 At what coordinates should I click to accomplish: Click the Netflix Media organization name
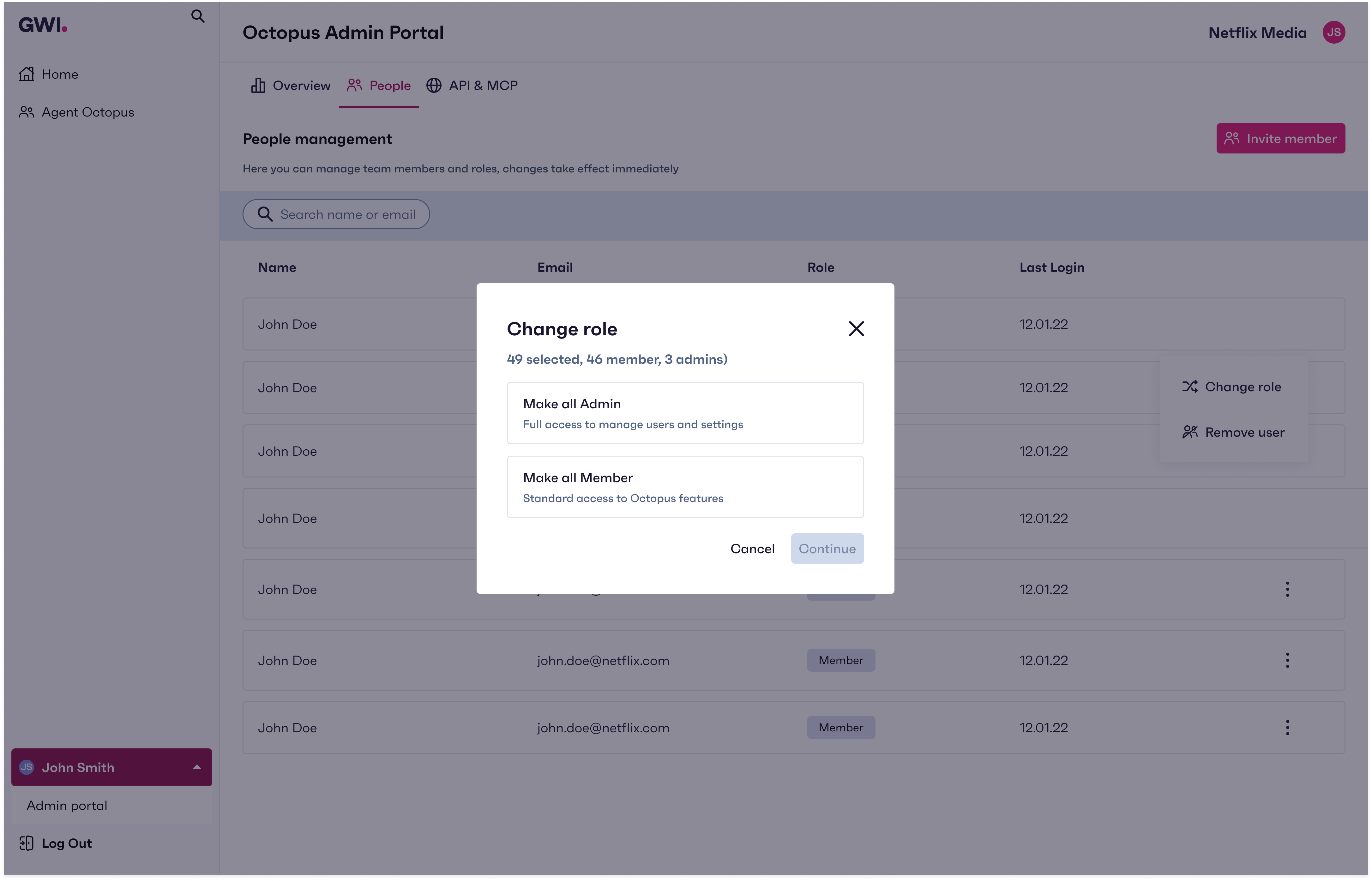click(1257, 33)
